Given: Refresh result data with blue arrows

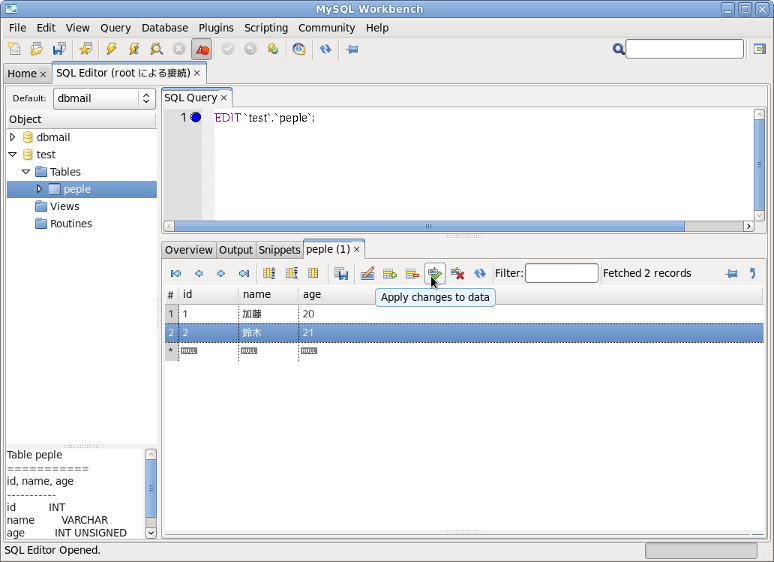Looking at the screenshot, I should click(x=480, y=273).
